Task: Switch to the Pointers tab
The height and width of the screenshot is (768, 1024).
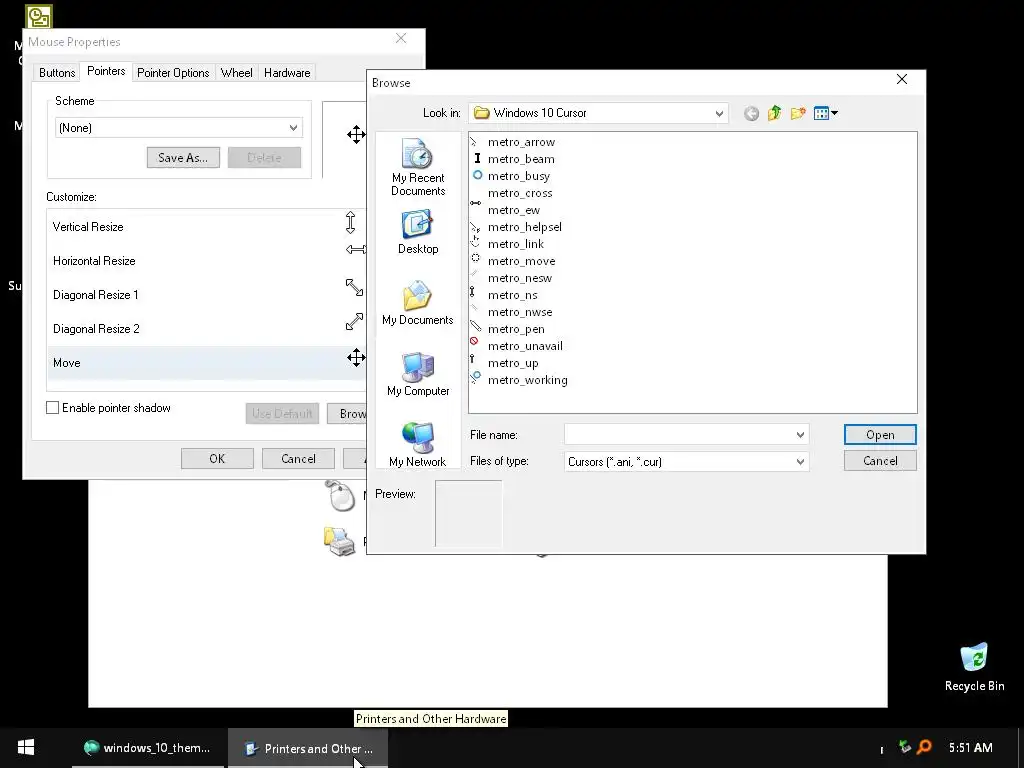Action: (106, 71)
